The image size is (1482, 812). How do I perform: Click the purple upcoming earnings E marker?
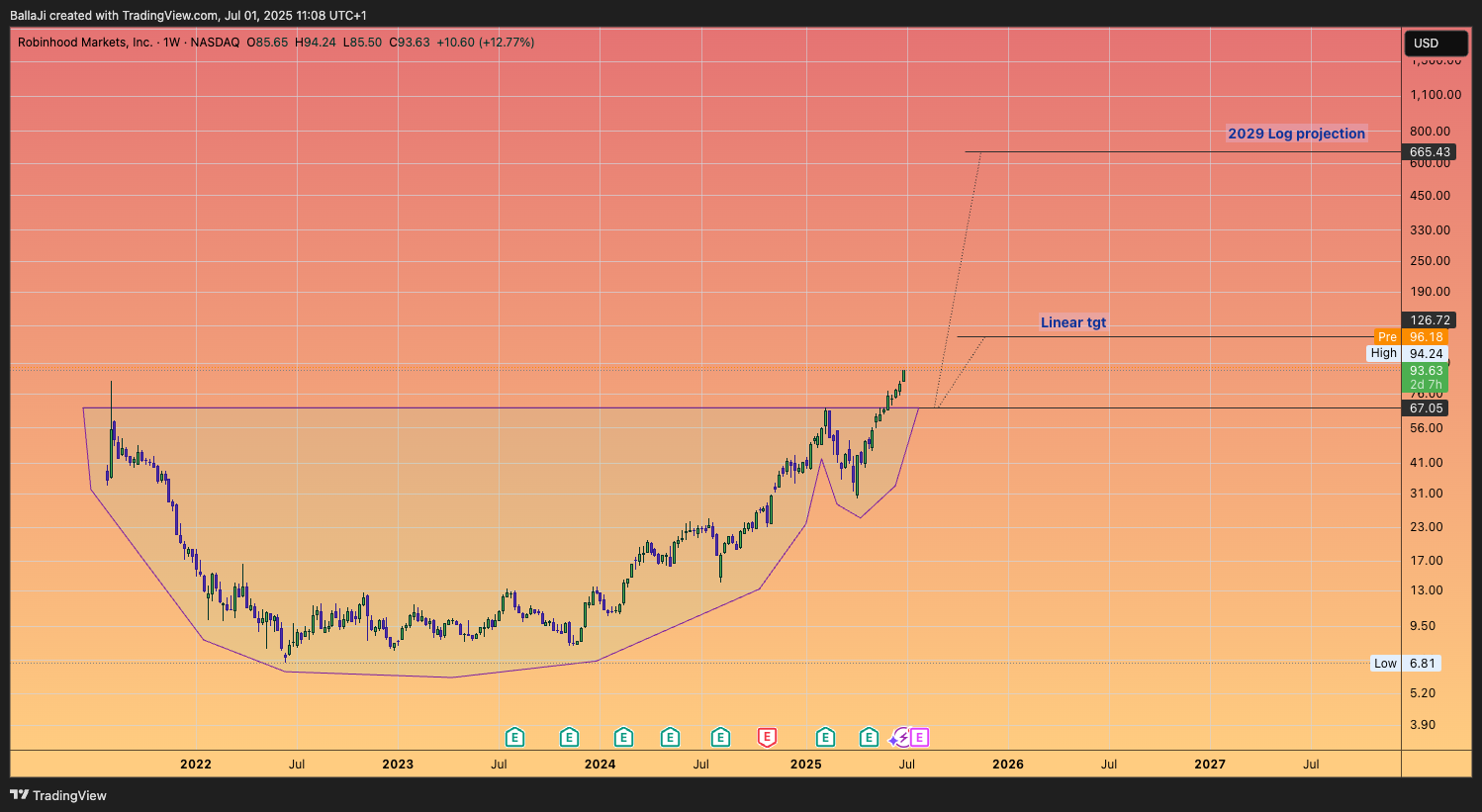pyautogui.click(x=919, y=737)
